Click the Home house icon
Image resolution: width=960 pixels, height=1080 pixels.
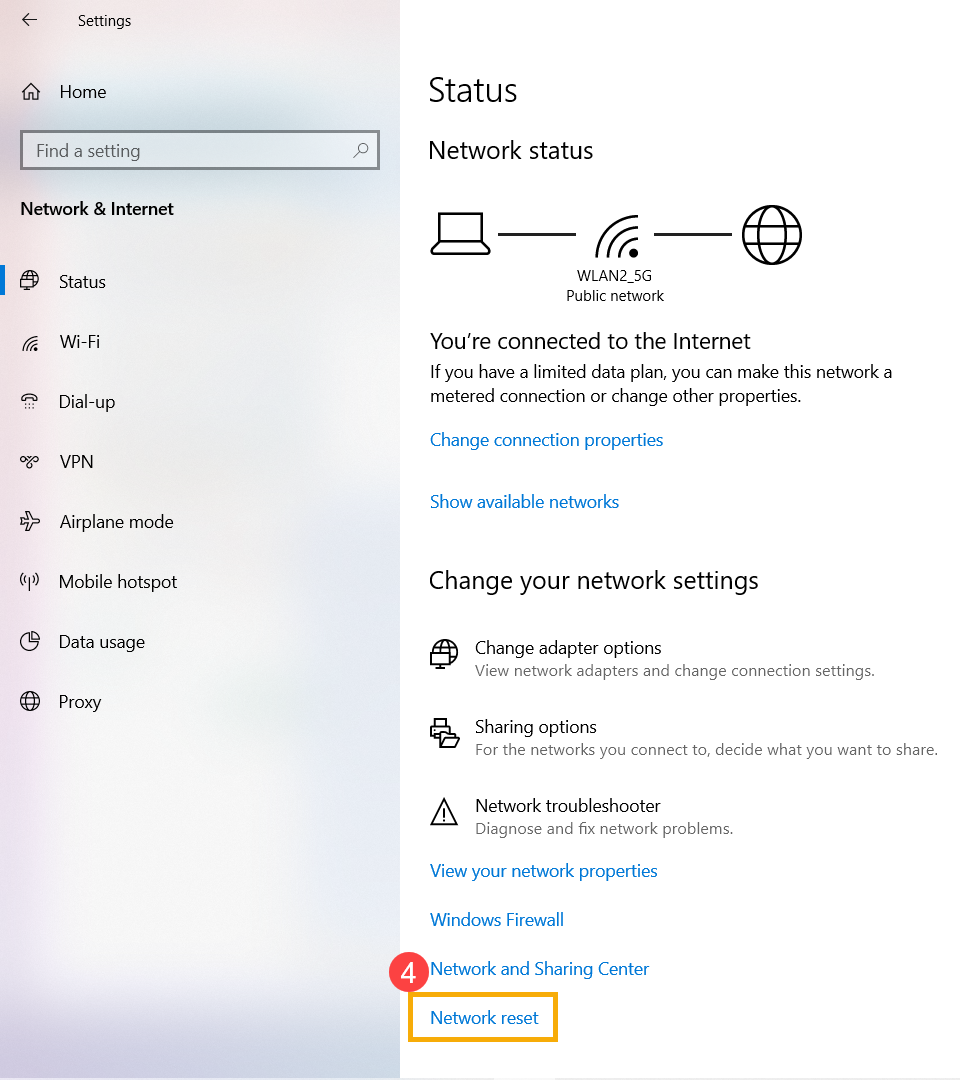coord(30,92)
